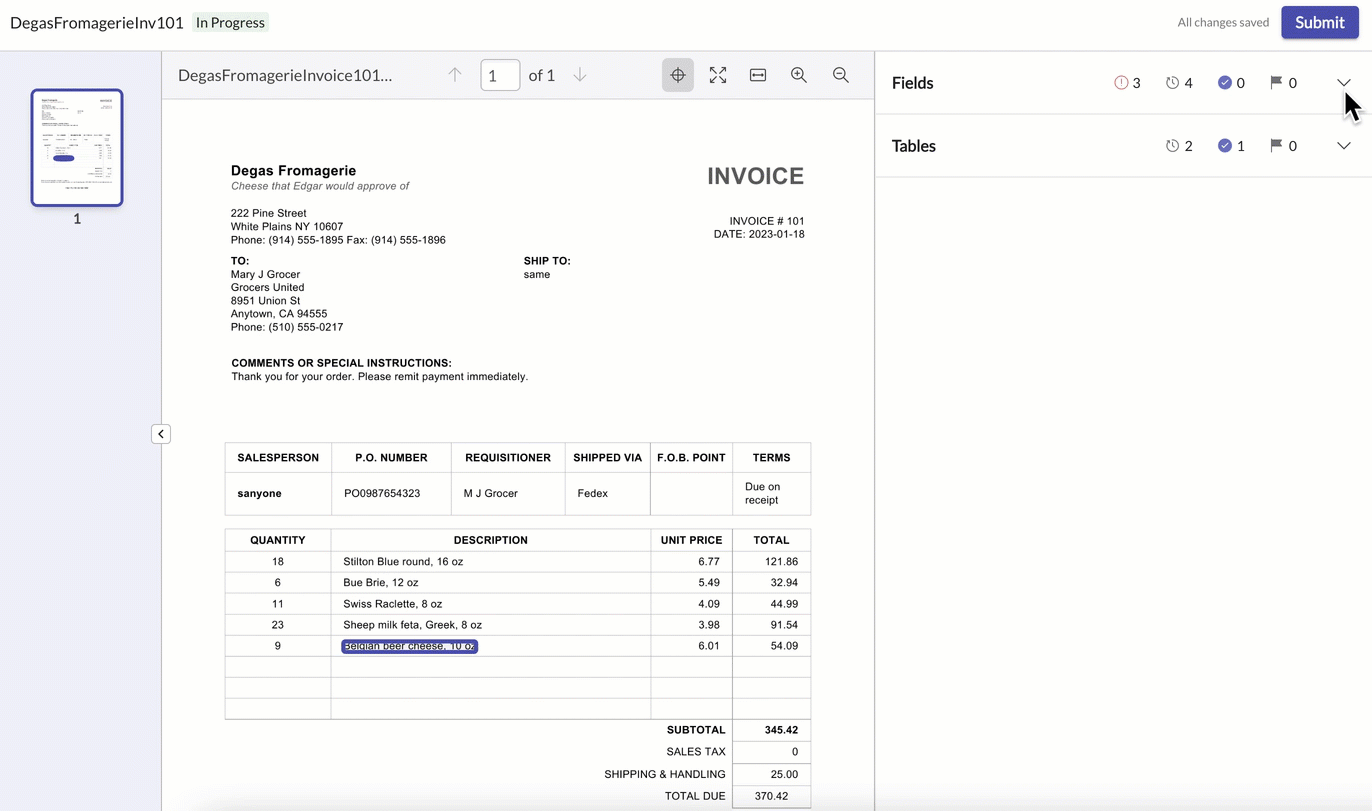The height and width of the screenshot is (811, 1372).
Task: Click the DegasFromagerieInvoice101 file name
Action: (285, 75)
